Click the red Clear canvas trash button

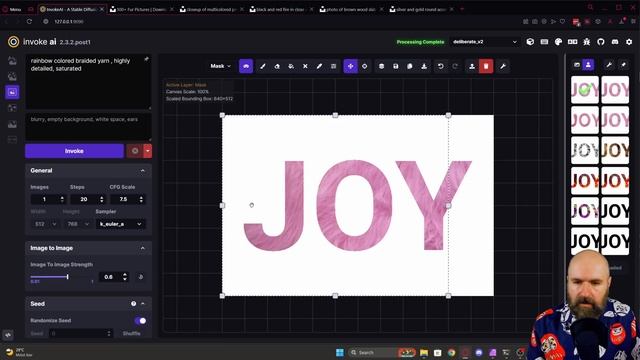pos(486,66)
